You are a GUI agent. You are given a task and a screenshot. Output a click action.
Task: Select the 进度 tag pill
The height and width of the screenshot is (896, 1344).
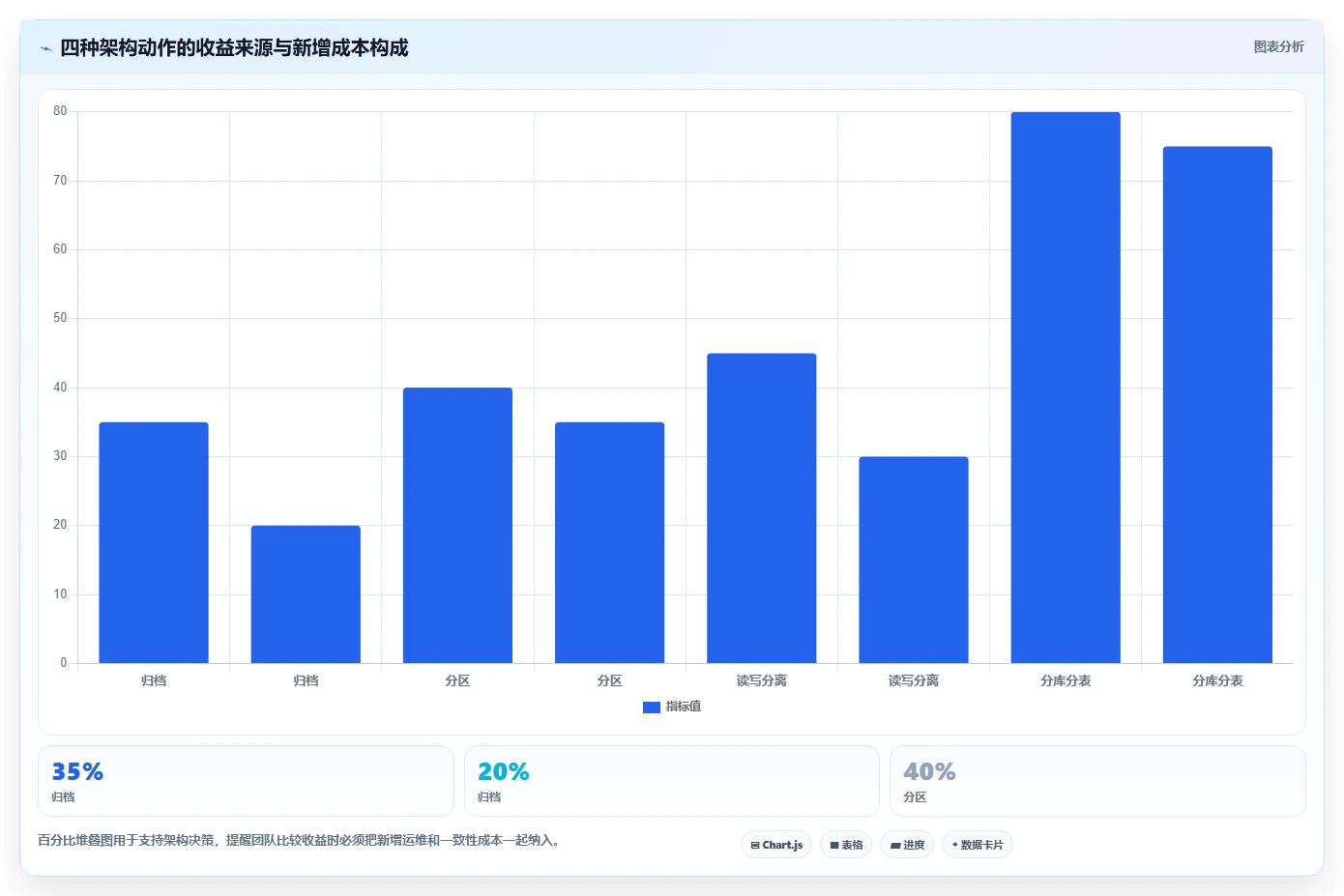[x=907, y=845]
